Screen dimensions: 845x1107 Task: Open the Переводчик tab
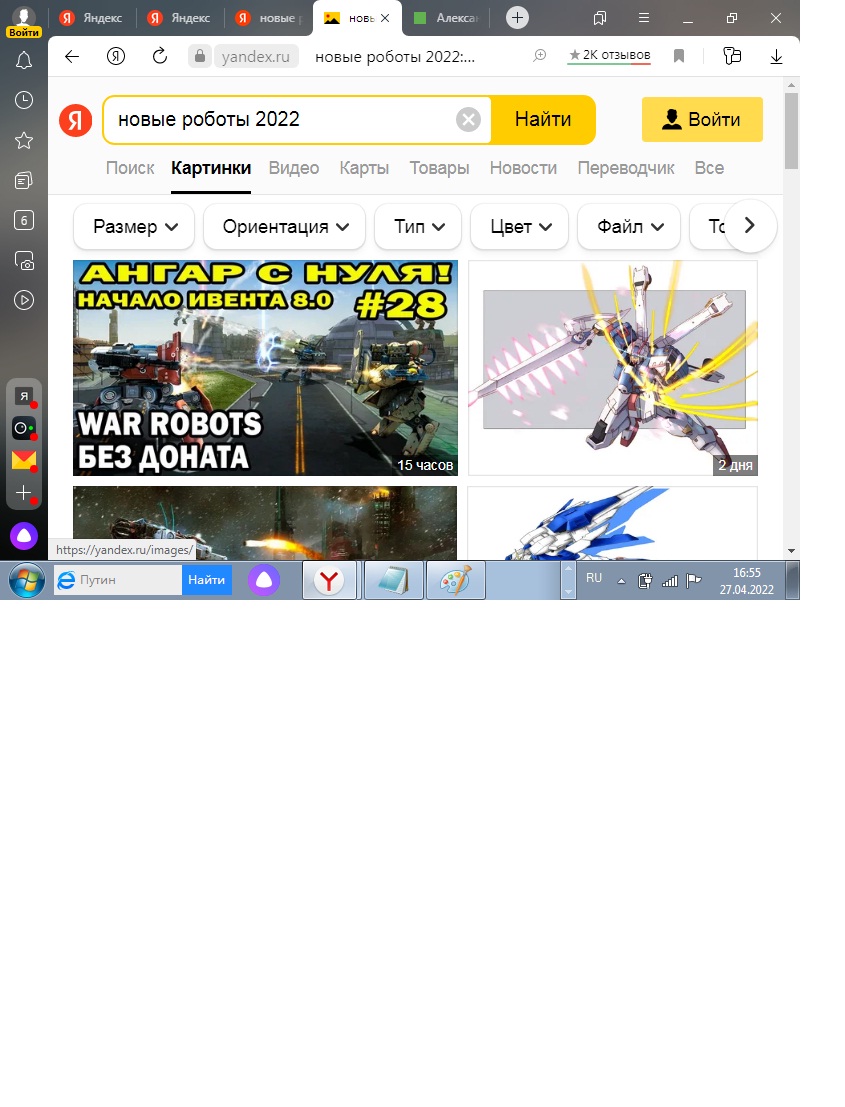coord(626,168)
